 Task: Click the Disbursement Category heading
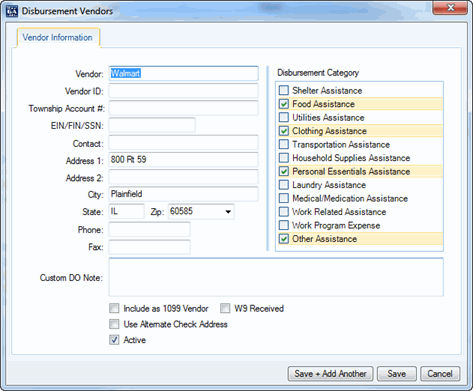[318, 73]
